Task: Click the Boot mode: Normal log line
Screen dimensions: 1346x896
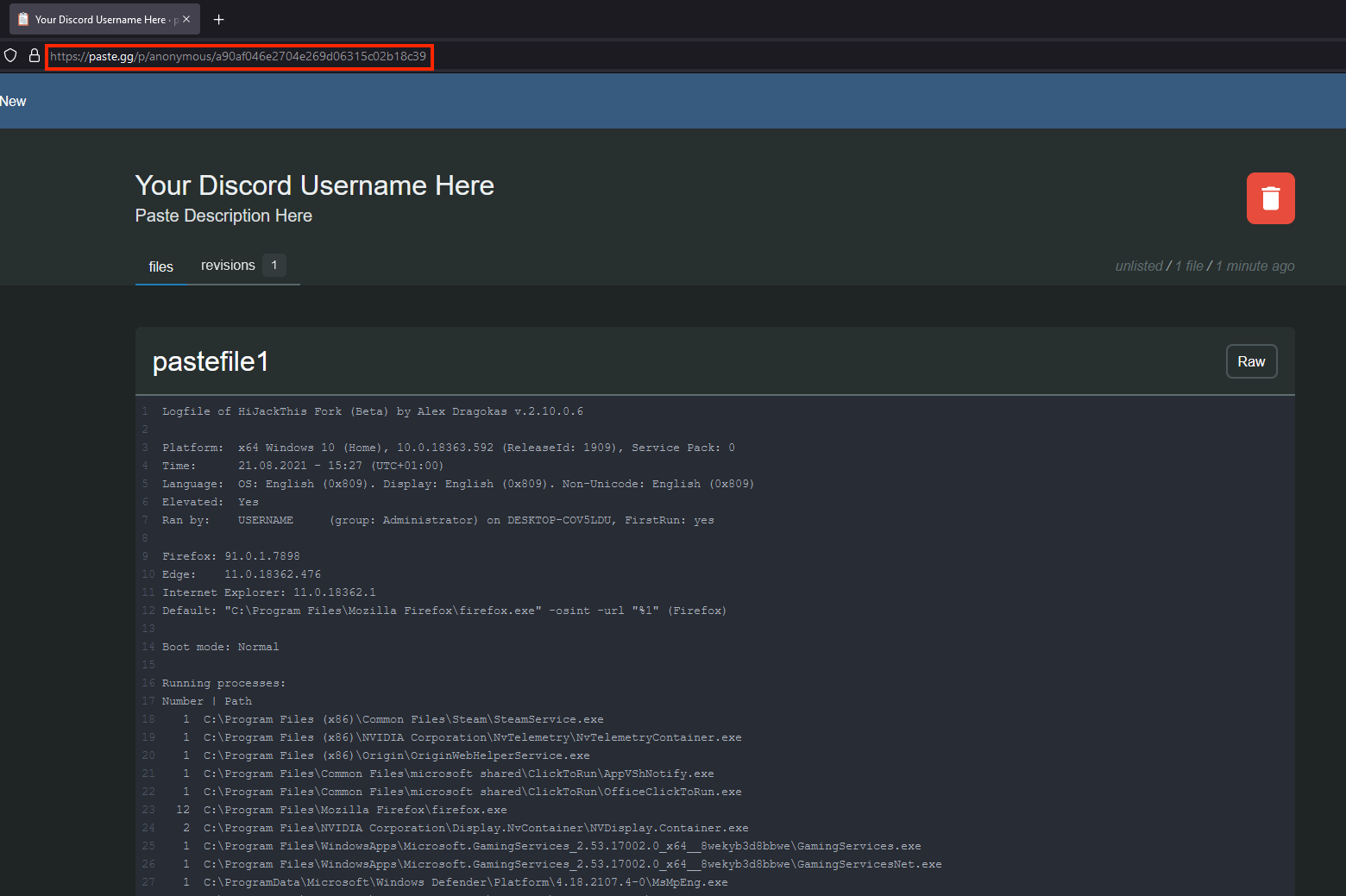Action: pyautogui.click(x=220, y=647)
